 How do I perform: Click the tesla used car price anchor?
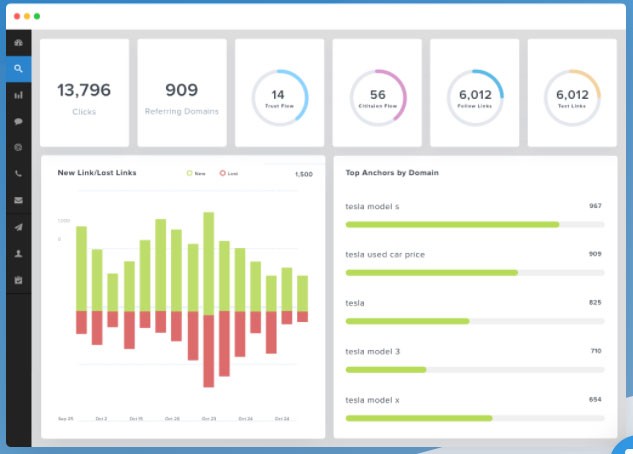point(385,255)
